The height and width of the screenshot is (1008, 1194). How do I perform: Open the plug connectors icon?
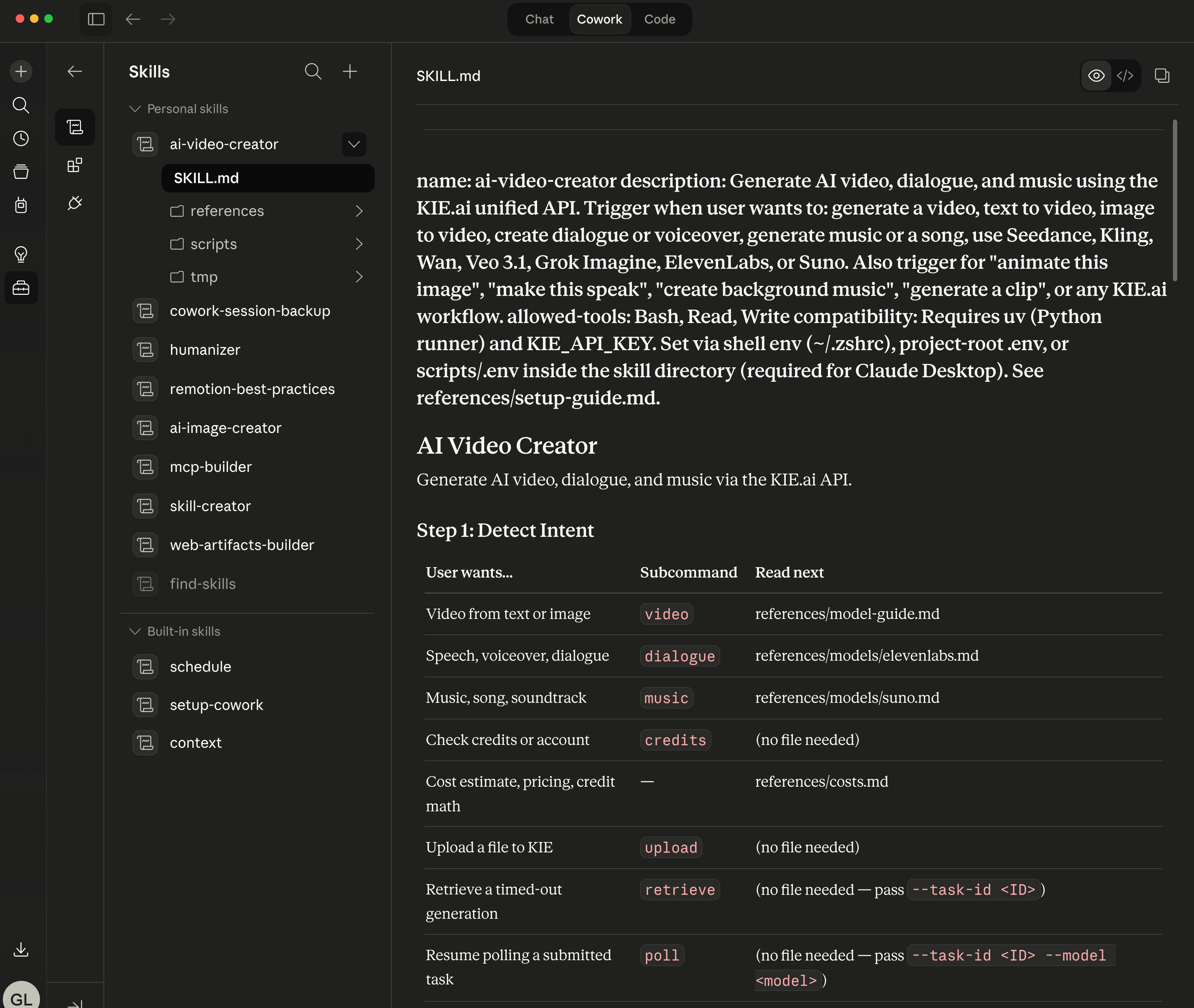[75, 203]
